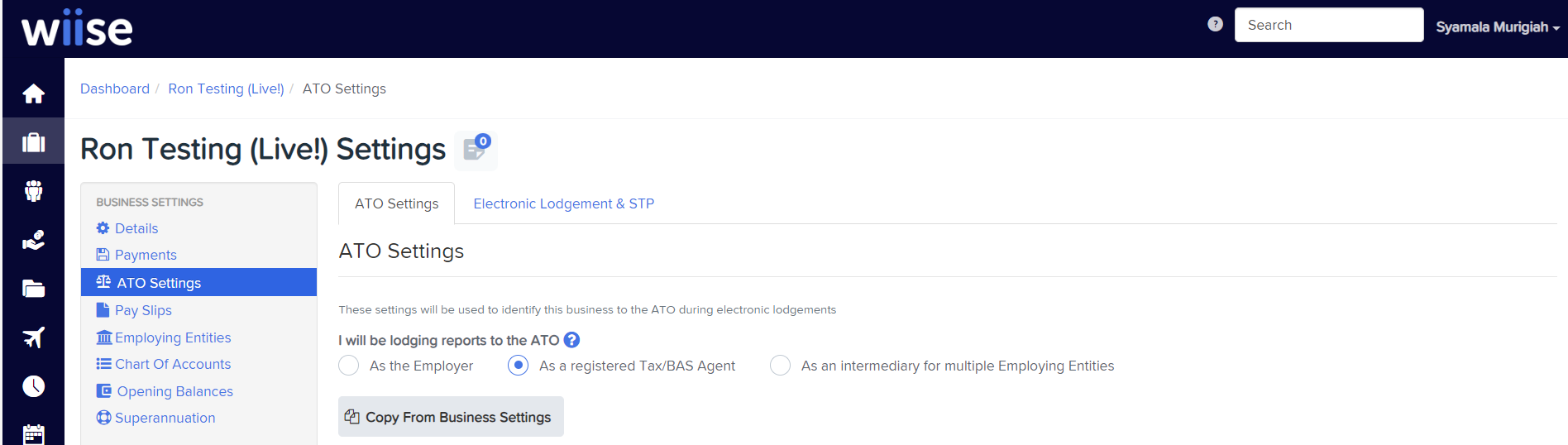Open Details in business settings
1568x445 pixels.
pos(136,228)
